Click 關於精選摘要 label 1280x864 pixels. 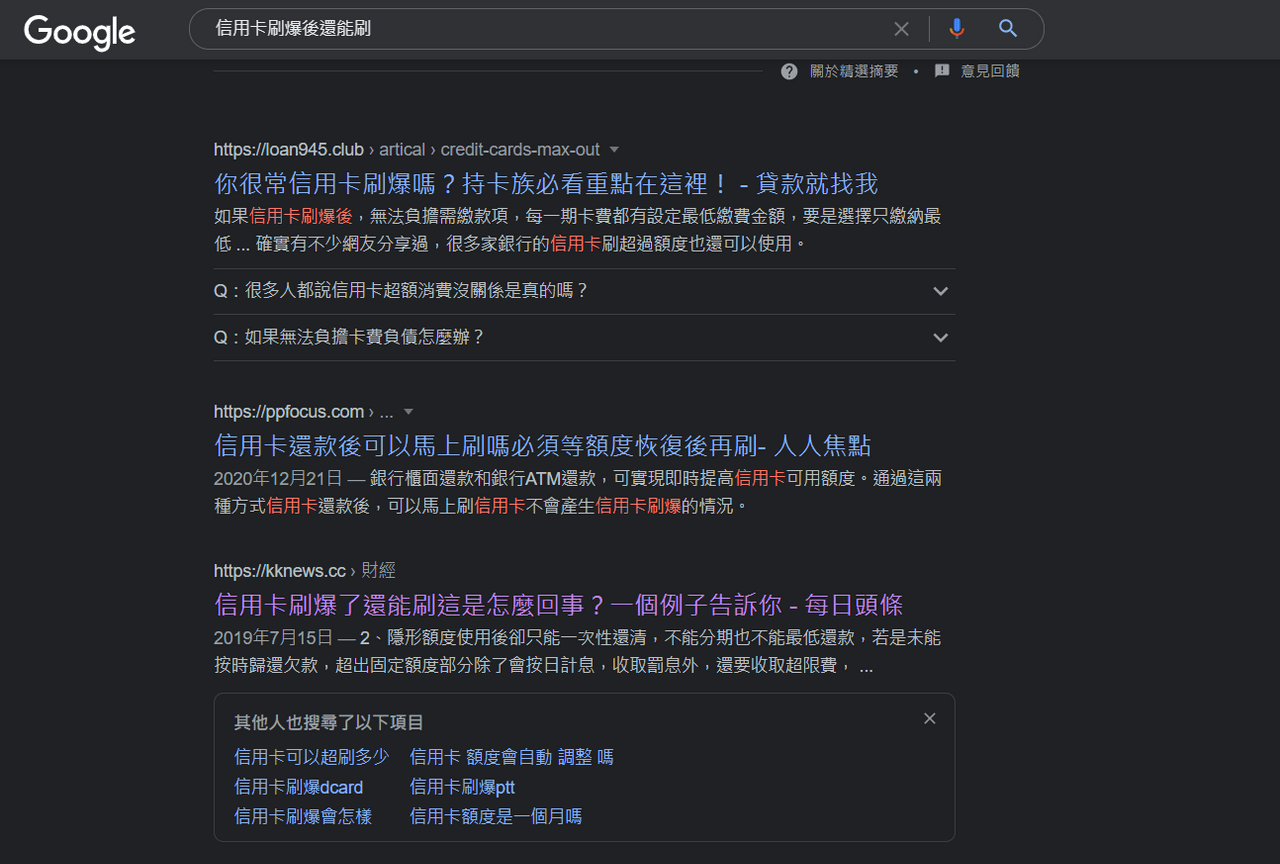pyautogui.click(x=855, y=71)
